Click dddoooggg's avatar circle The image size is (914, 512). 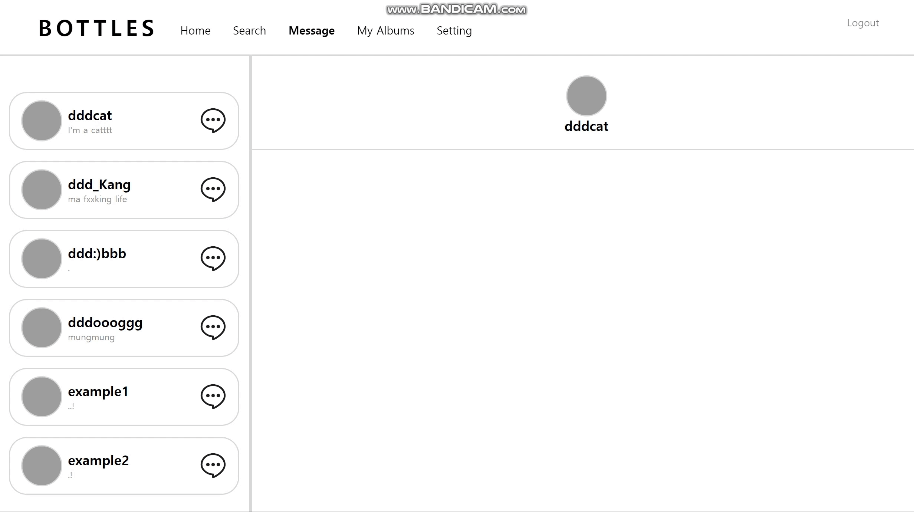point(41,327)
